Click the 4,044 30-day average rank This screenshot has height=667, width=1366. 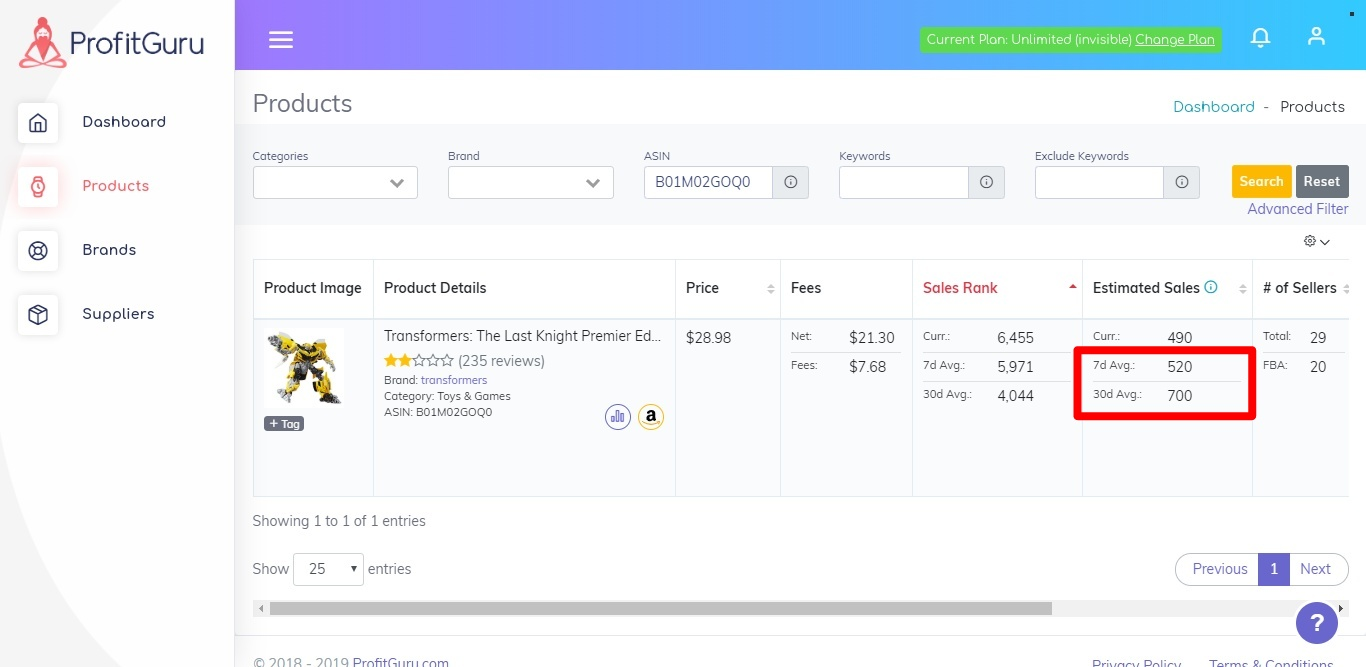tap(1015, 396)
